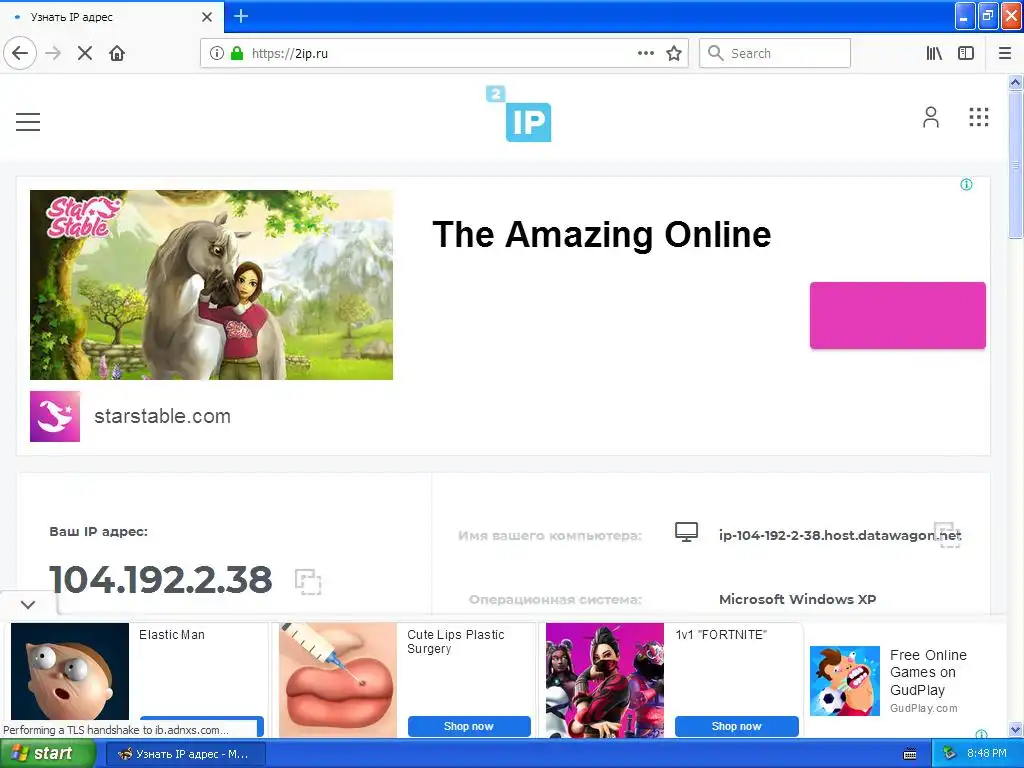
Task: Select the IP address 104.192.2.38 text
Action: click(x=161, y=580)
